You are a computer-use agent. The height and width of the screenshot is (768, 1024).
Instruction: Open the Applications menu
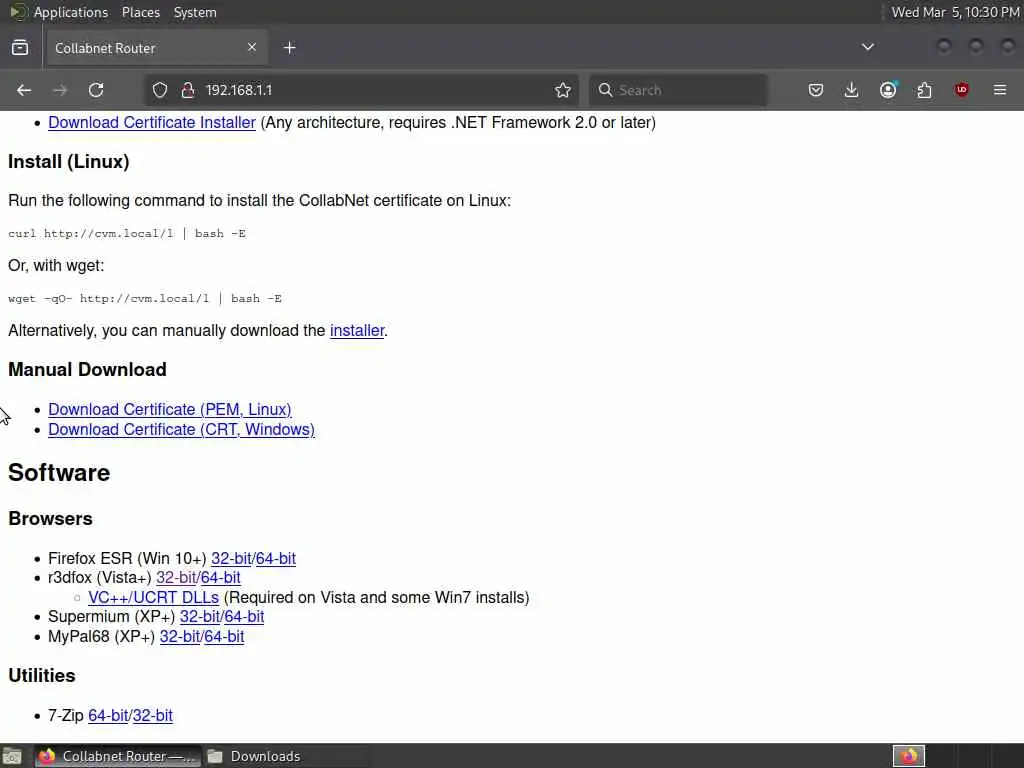pos(71,12)
